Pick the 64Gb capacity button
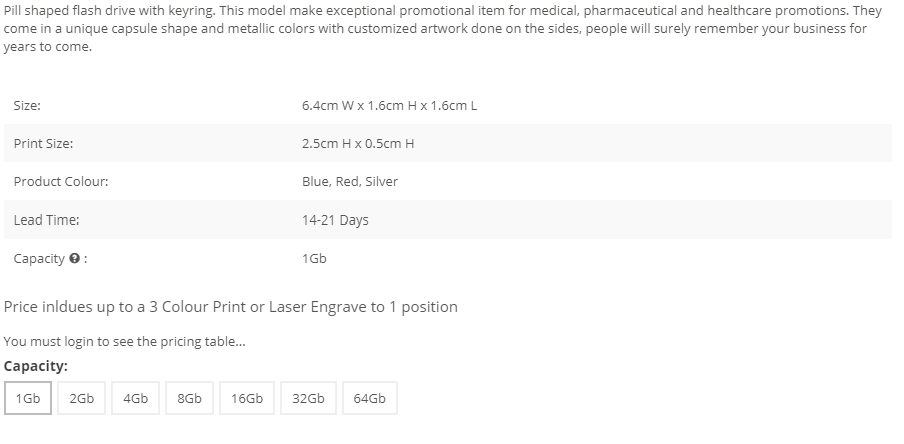The height and width of the screenshot is (444, 904). (x=370, y=398)
